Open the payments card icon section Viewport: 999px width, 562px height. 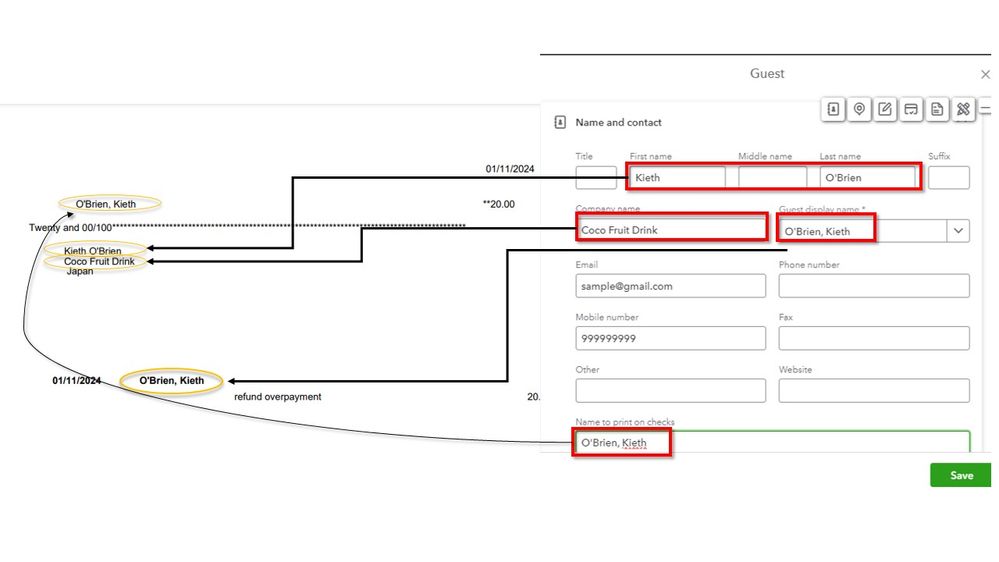911,109
